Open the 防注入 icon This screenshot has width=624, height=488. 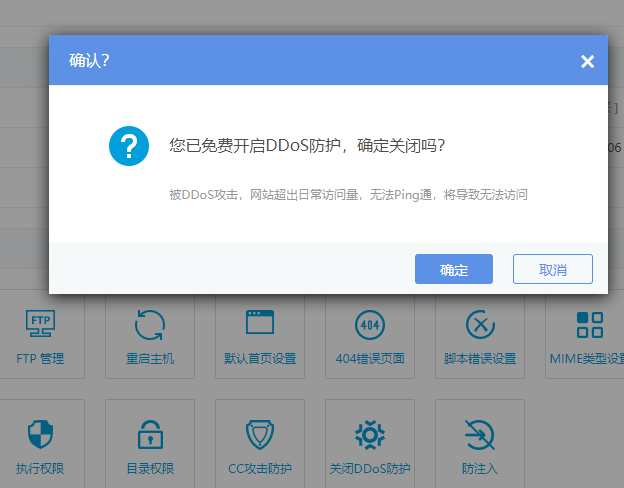[480, 434]
